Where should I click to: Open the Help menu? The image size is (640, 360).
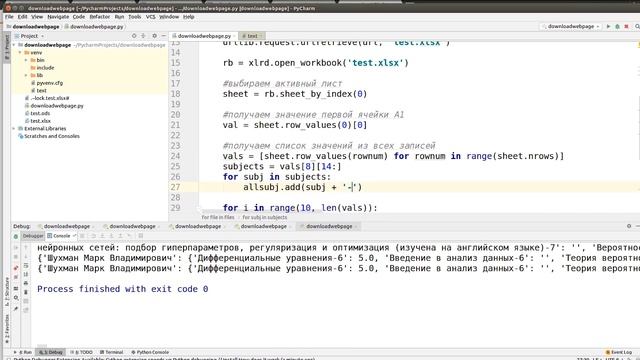point(188,17)
